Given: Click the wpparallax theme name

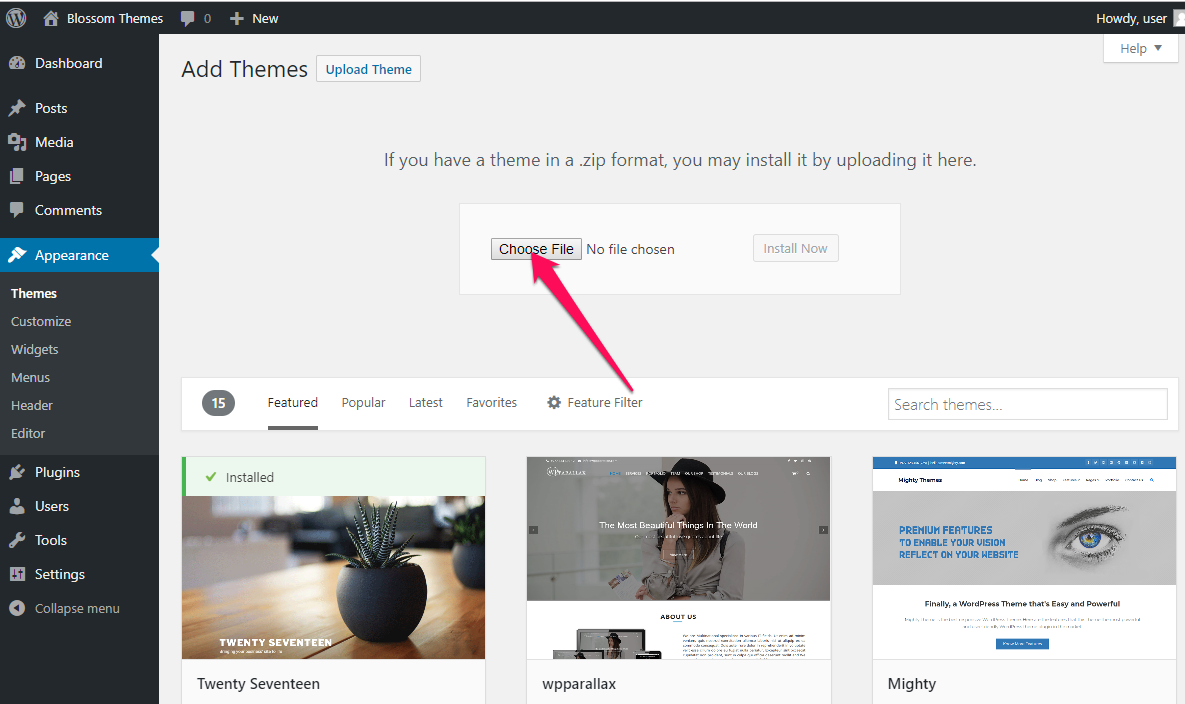Looking at the screenshot, I should (x=579, y=684).
